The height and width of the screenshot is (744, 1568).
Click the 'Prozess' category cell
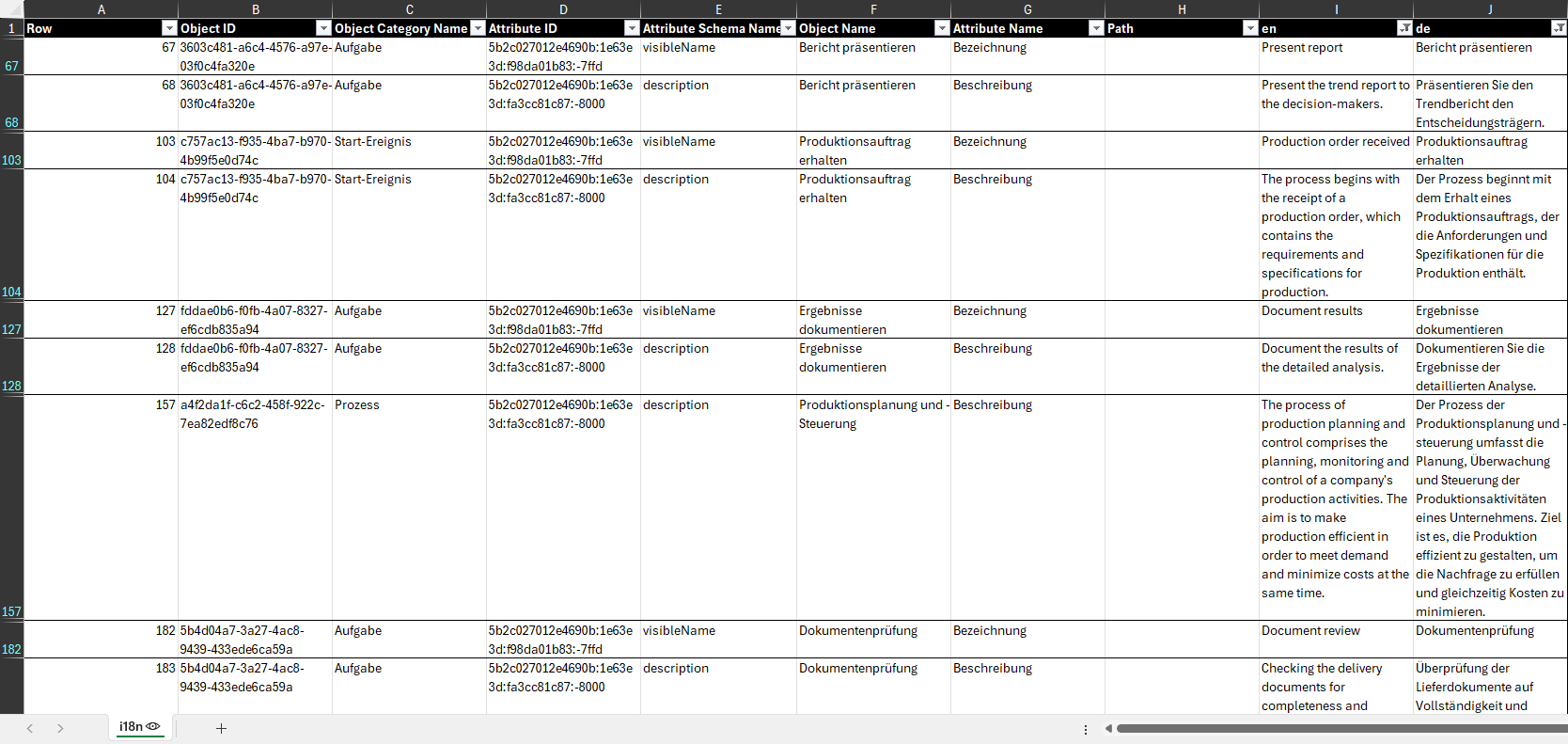[x=410, y=508]
